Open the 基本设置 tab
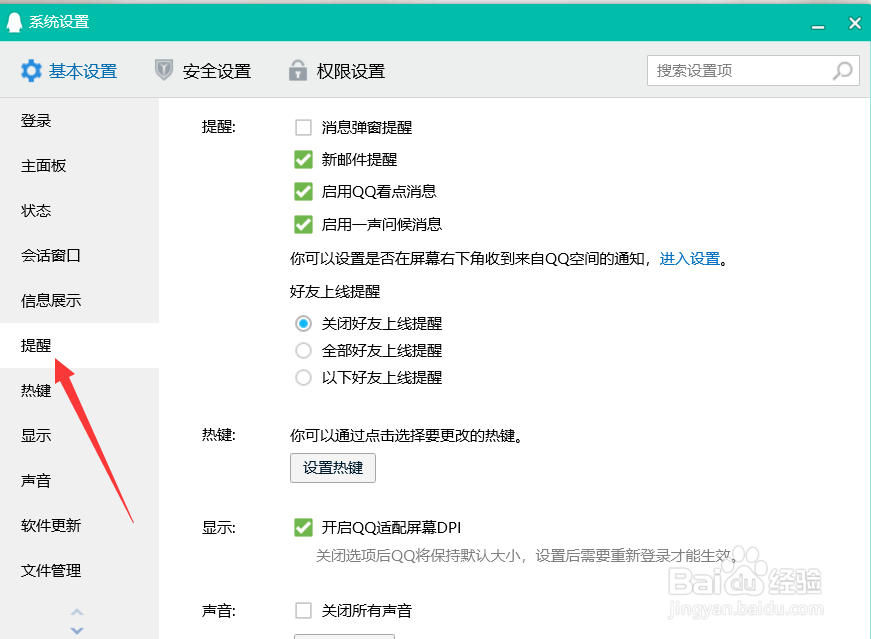 69,71
